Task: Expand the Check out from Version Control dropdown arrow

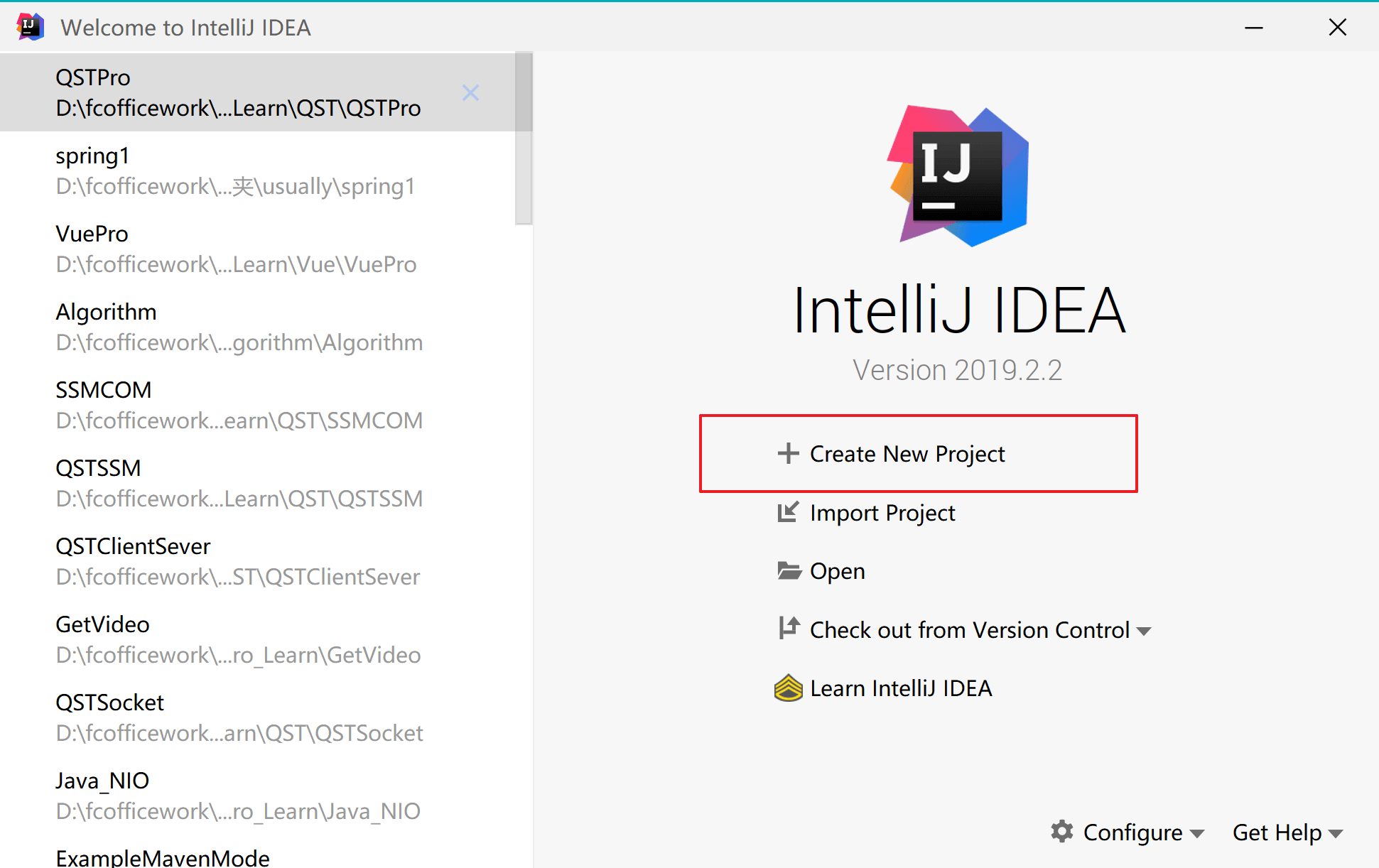Action: [1144, 631]
